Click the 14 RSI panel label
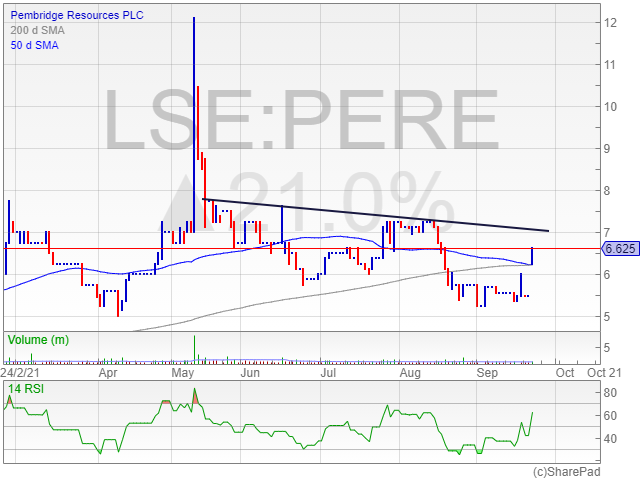Viewport: 640px width, 480px height. [26, 389]
